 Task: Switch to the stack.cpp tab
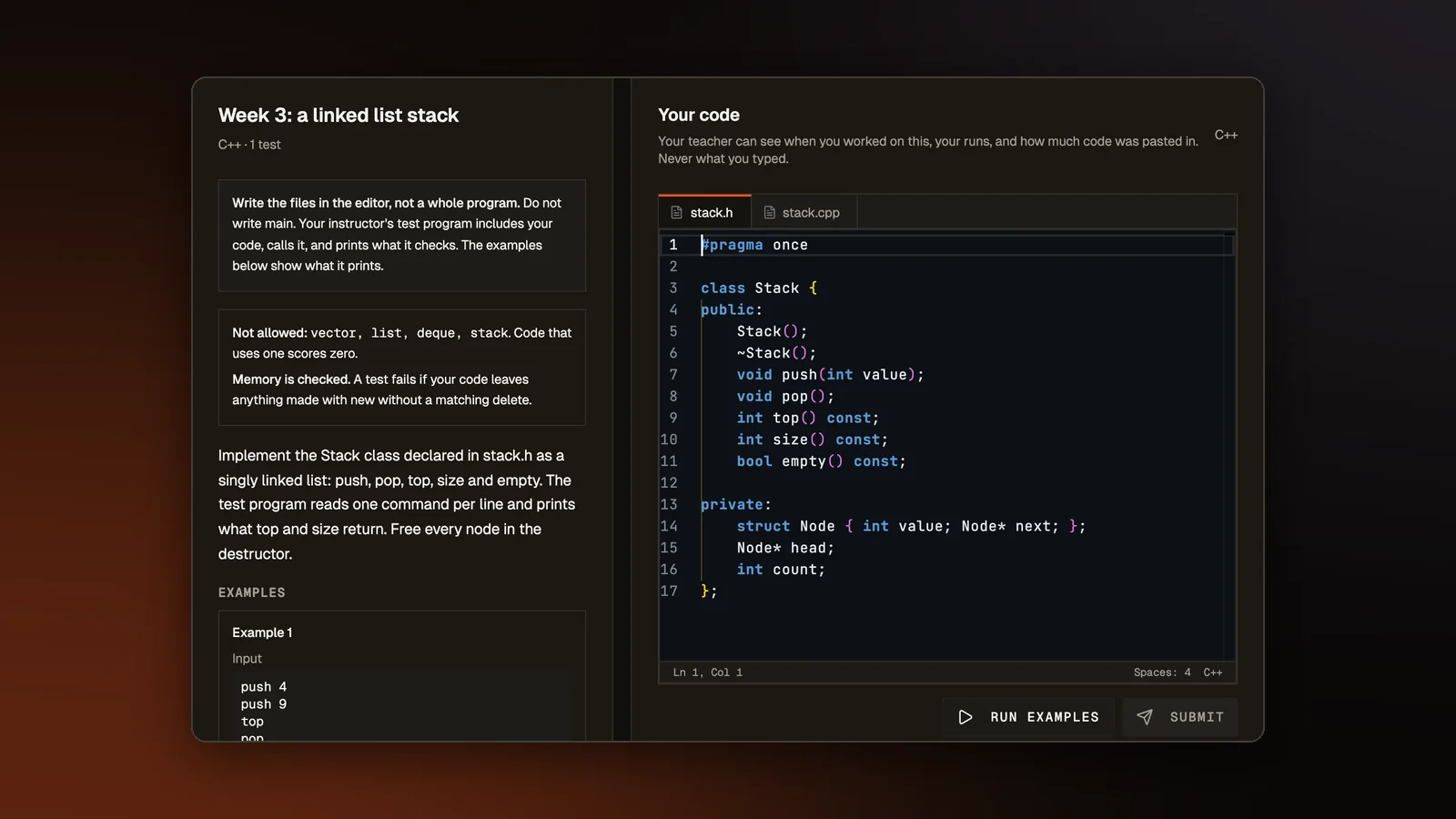tap(803, 212)
